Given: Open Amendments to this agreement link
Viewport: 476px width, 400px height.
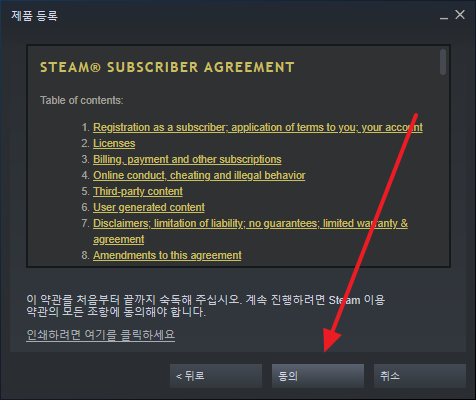Looking at the screenshot, I should 167,255.
